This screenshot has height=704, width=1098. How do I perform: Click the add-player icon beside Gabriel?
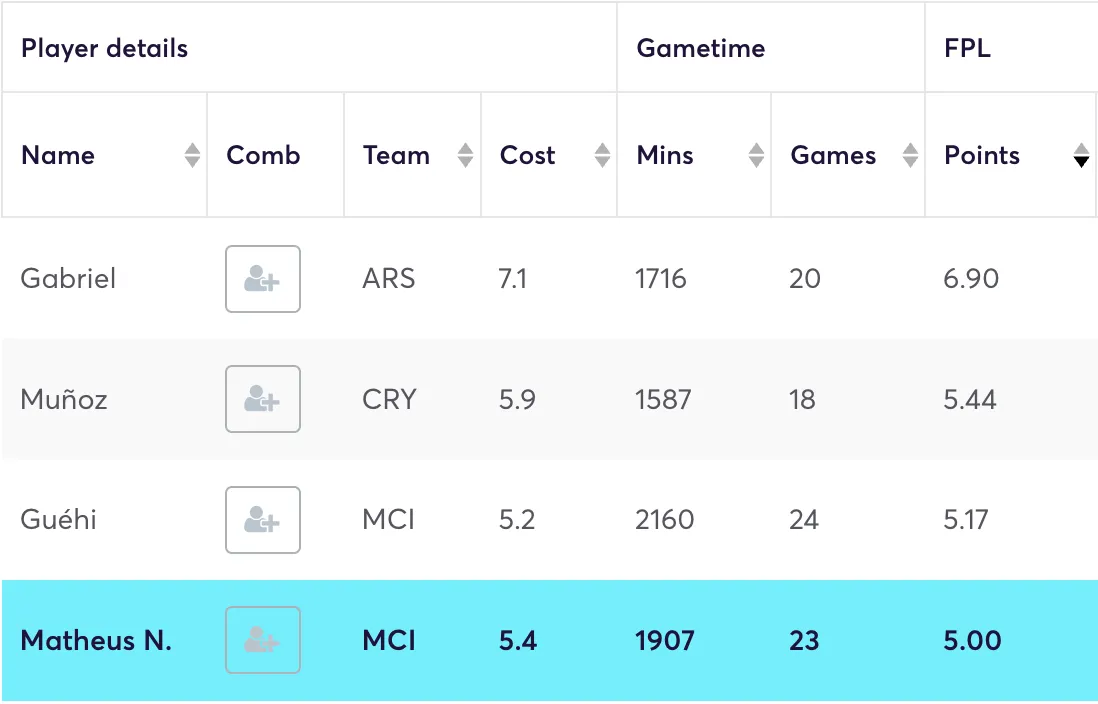pyautogui.click(x=262, y=279)
